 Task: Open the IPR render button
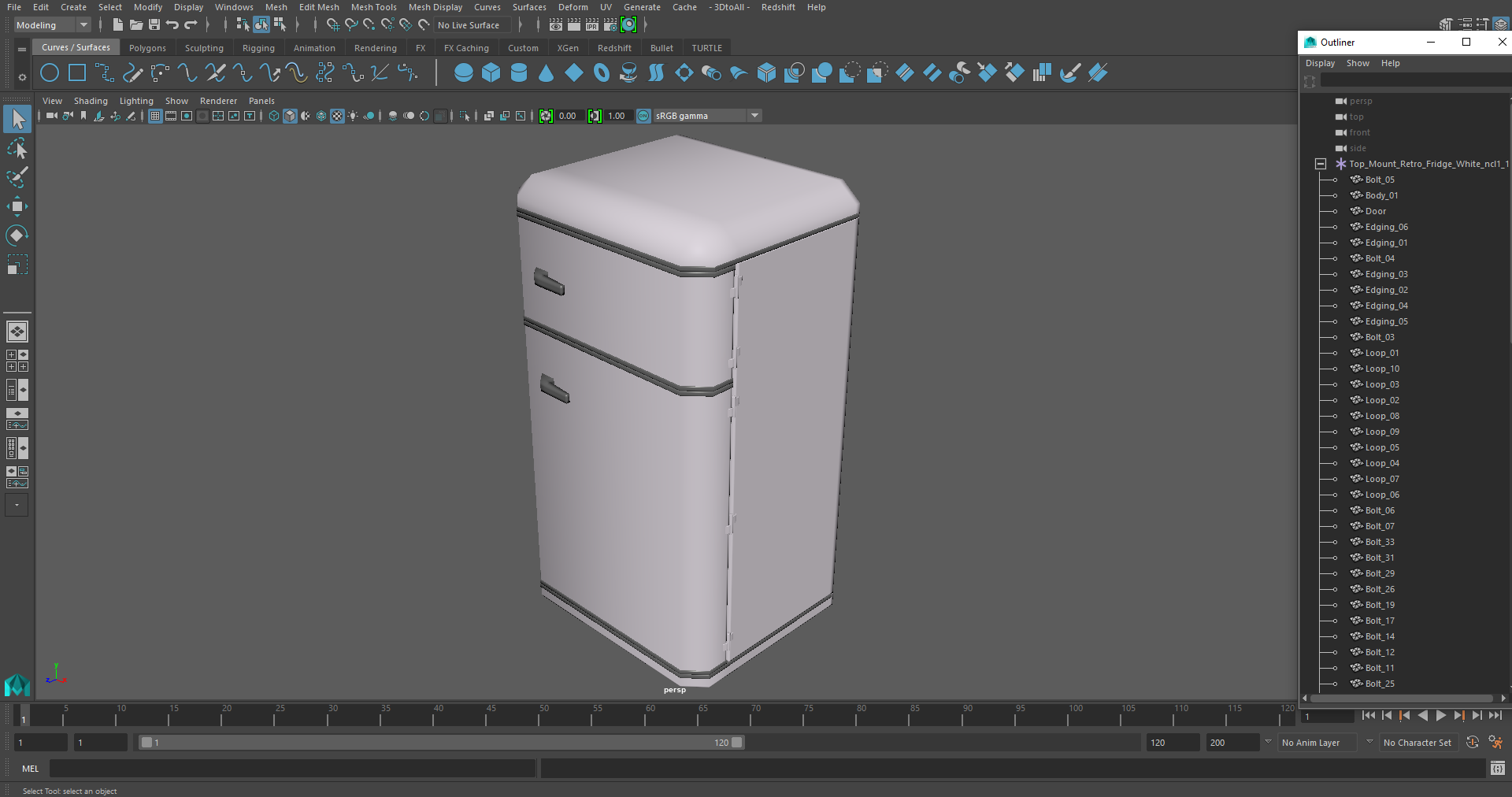(x=592, y=25)
